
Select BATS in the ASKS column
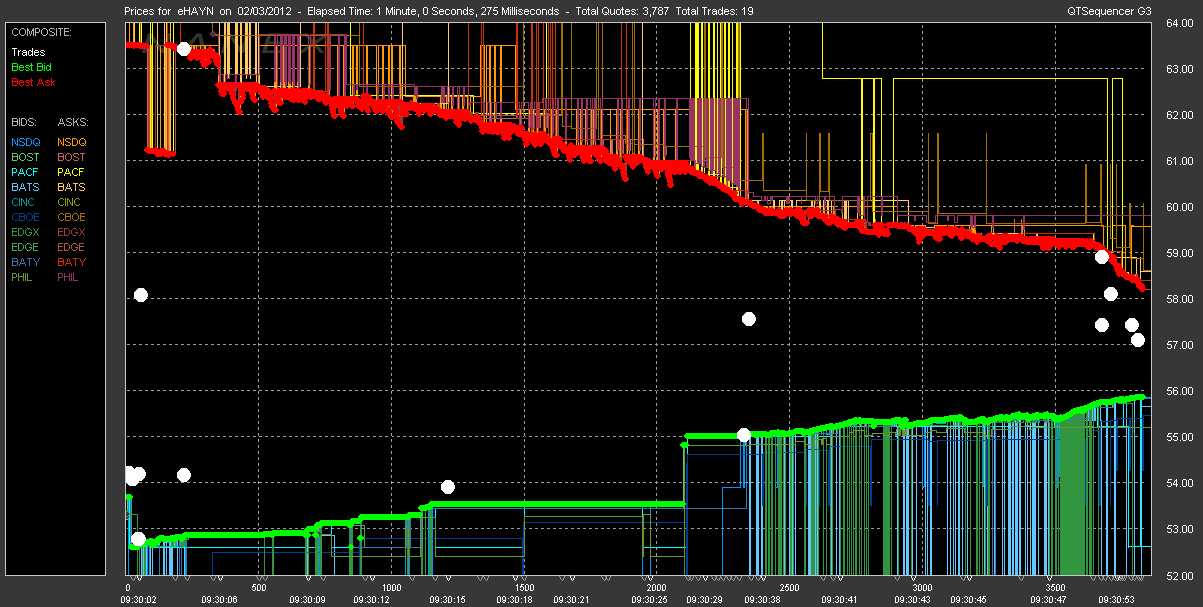click(72, 187)
